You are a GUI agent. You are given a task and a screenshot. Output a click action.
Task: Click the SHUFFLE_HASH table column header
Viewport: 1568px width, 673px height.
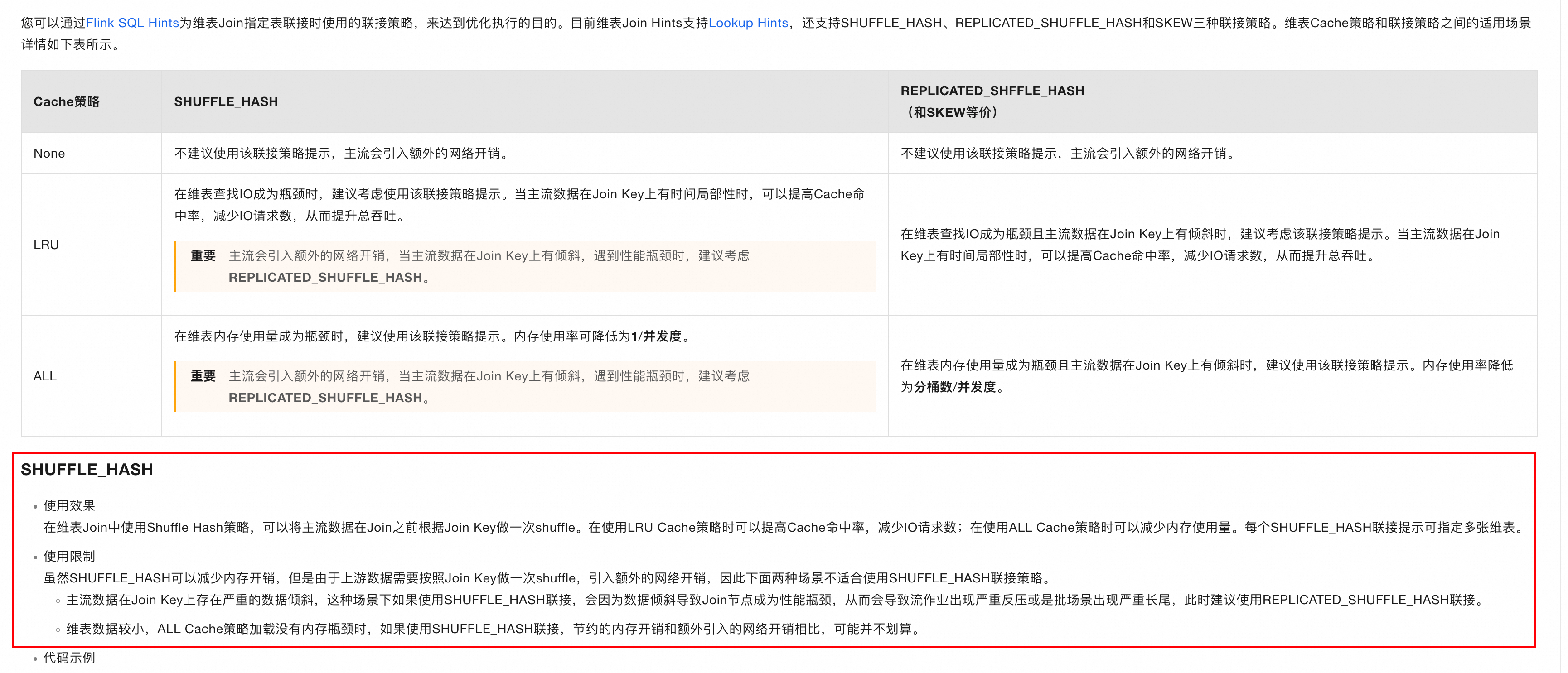click(x=226, y=101)
